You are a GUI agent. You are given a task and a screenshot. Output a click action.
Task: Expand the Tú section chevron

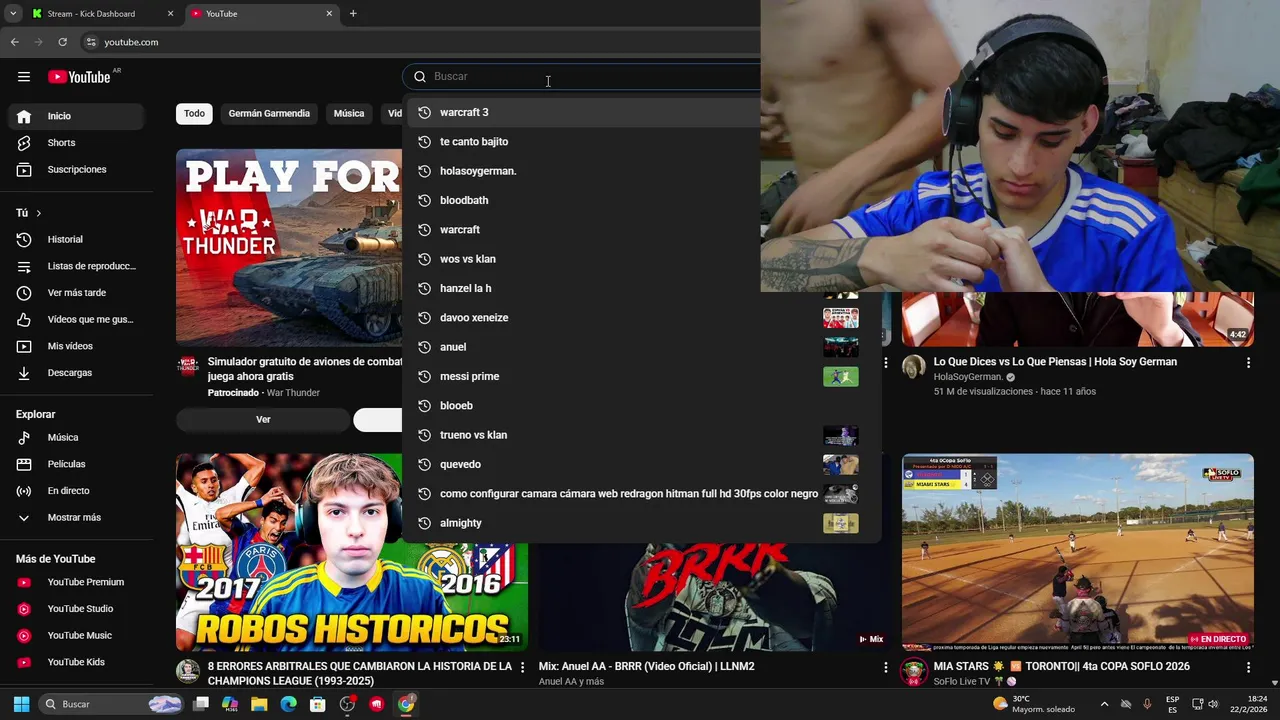coord(39,213)
